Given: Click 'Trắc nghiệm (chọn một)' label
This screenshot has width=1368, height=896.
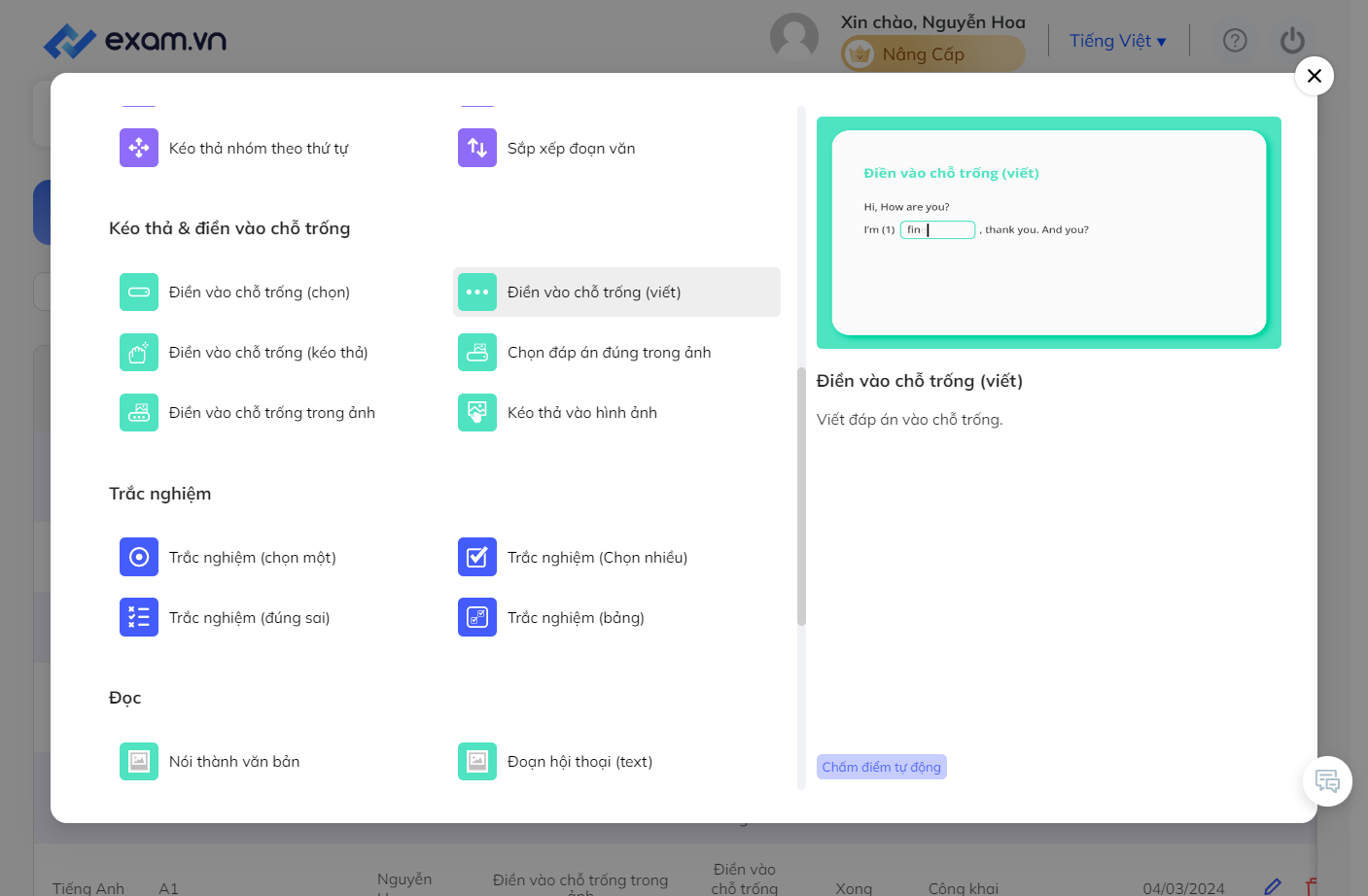Looking at the screenshot, I should [253, 558].
